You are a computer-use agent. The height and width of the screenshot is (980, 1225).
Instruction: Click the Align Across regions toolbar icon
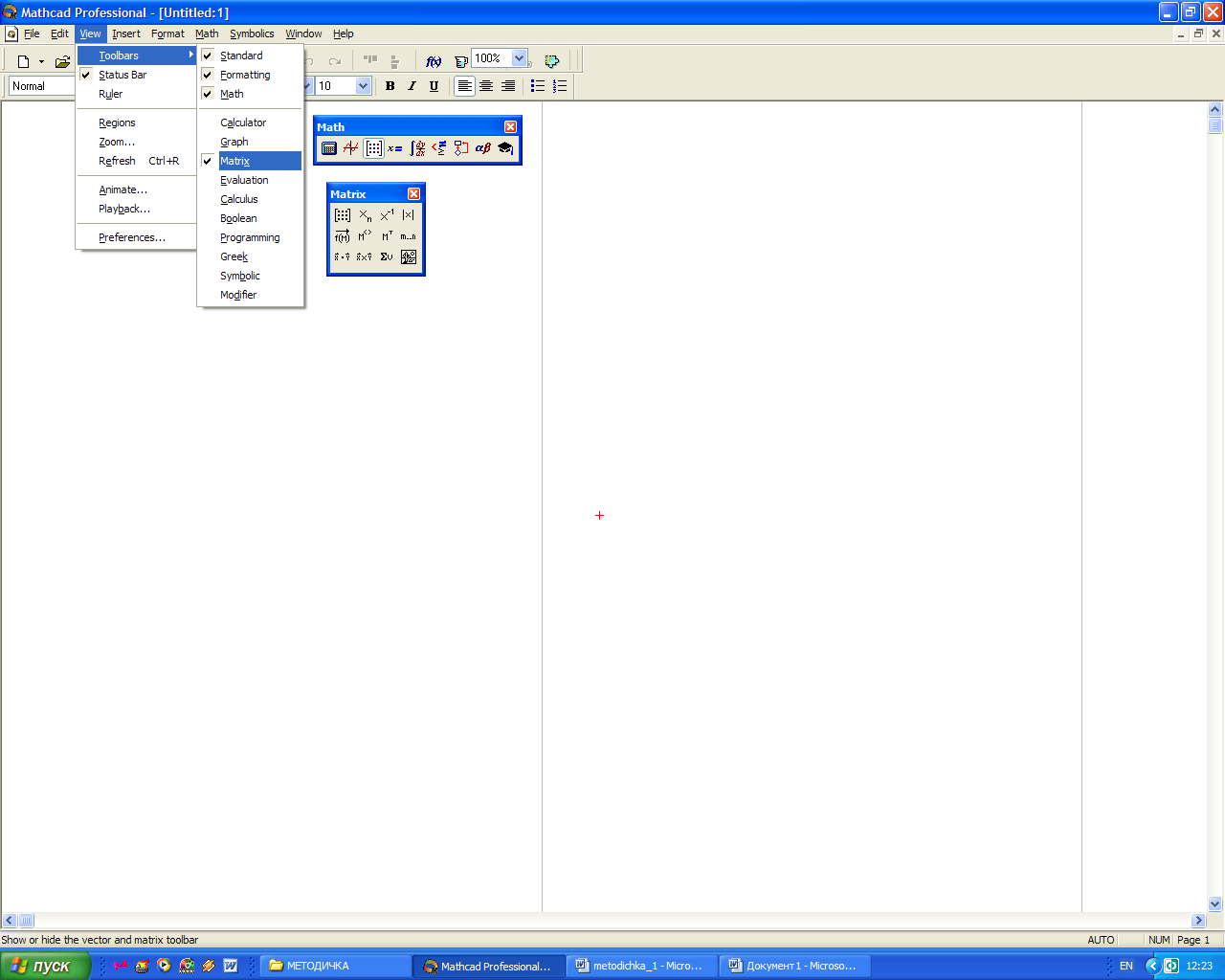tap(370, 60)
